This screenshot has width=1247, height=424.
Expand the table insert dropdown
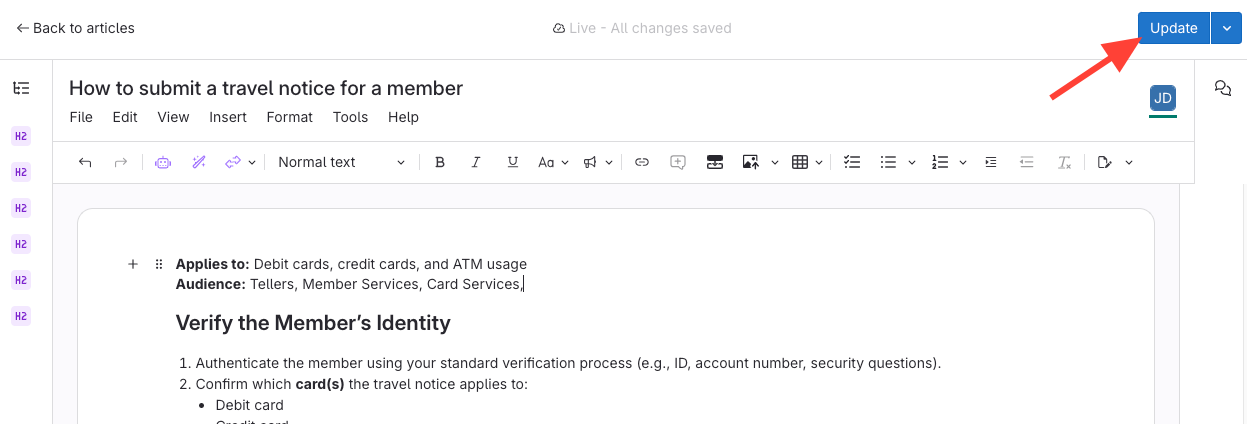pyautogui.click(x=819, y=162)
